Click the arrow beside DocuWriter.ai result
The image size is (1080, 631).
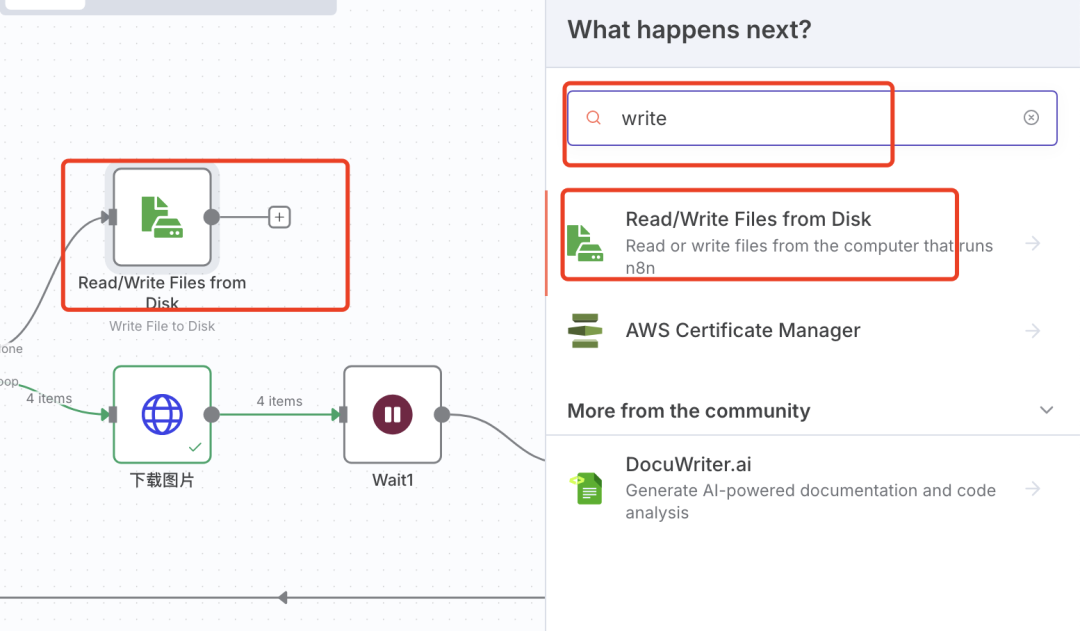click(1033, 489)
